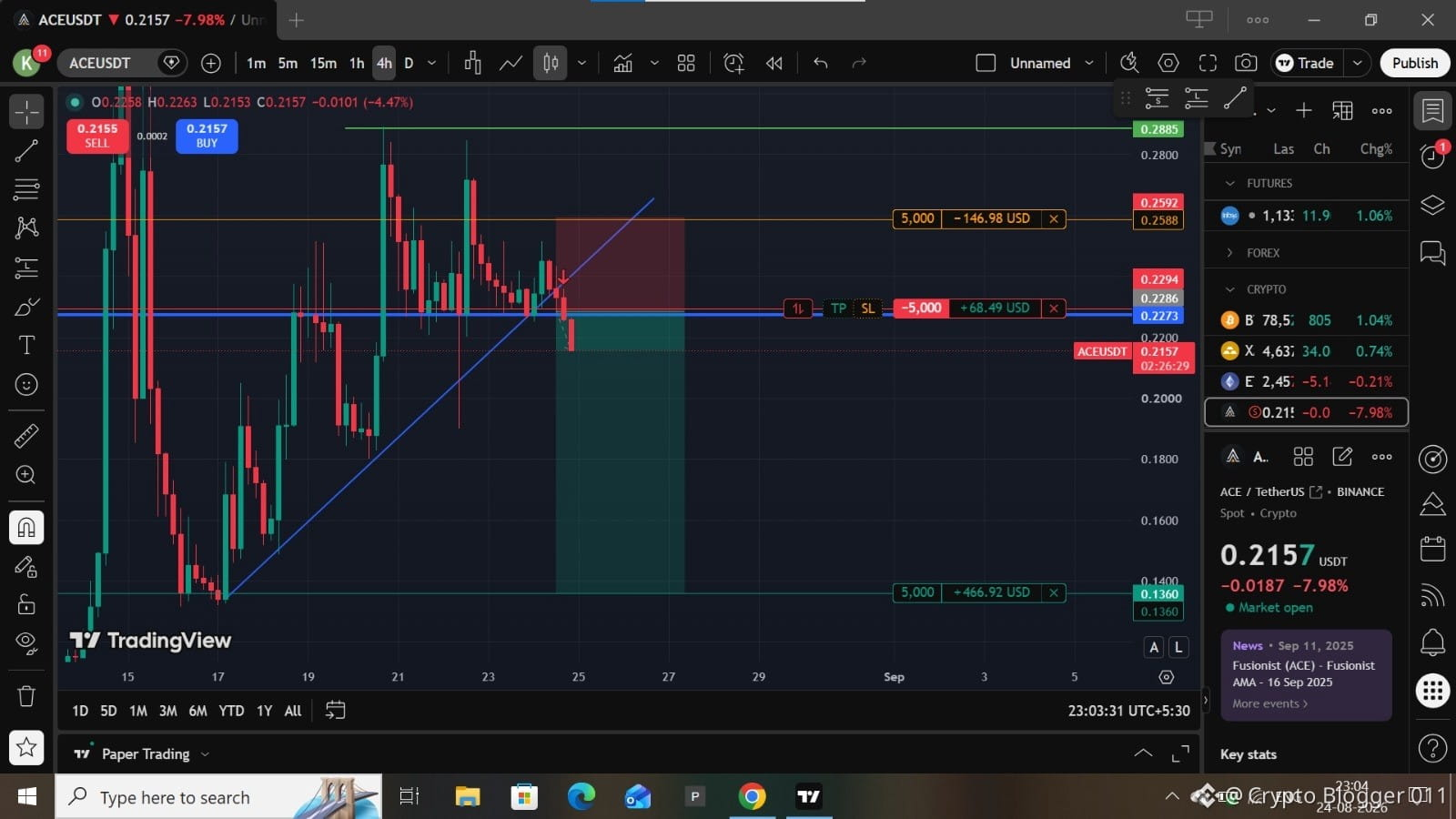Publish the chart idea

point(1415,63)
